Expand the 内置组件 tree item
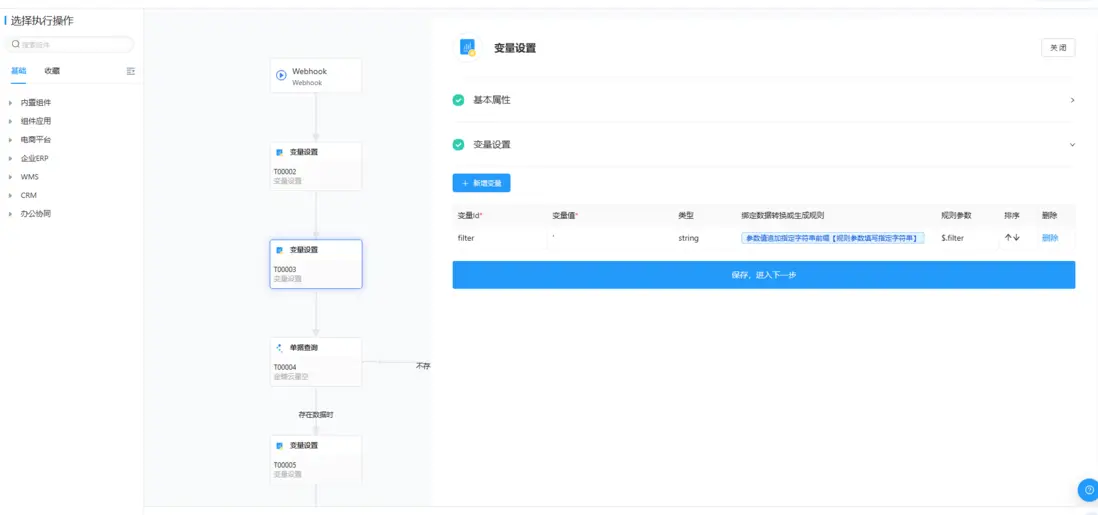Viewport: 1098px width, 515px height. pos(11,102)
